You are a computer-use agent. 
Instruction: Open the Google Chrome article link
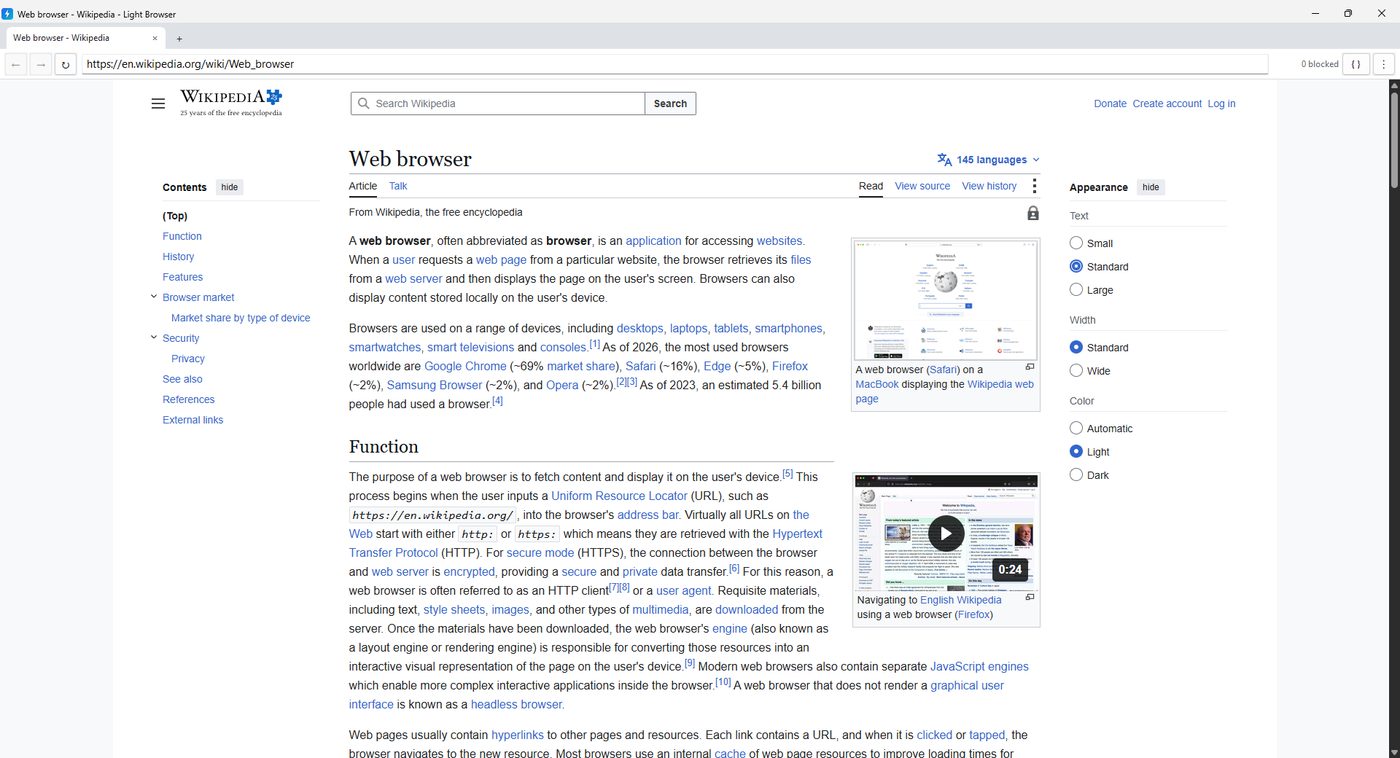click(x=465, y=366)
